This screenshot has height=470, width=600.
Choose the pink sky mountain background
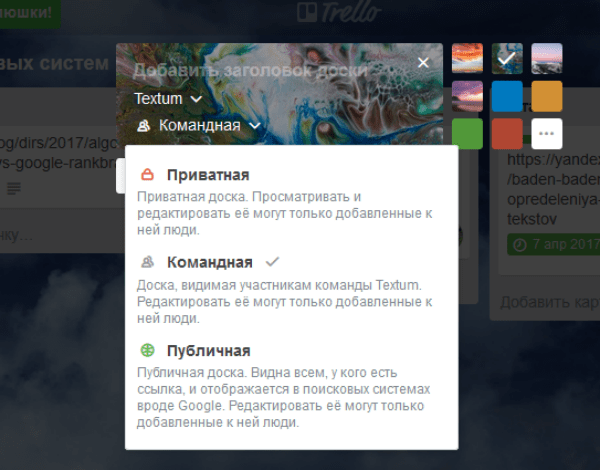547,58
